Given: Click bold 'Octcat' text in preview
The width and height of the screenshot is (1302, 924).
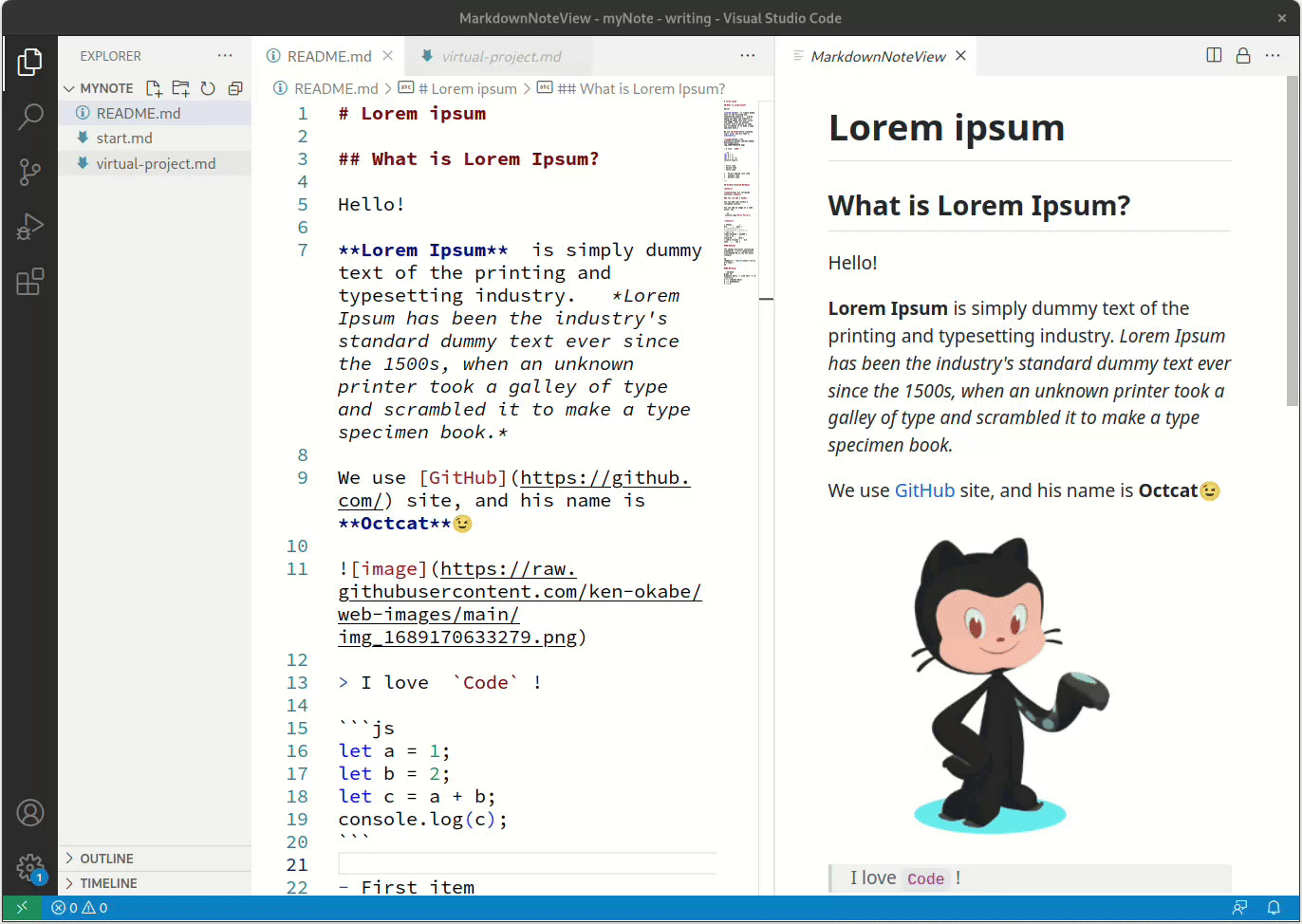Looking at the screenshot, I should pyautogui.click(x=1167, y=490).
